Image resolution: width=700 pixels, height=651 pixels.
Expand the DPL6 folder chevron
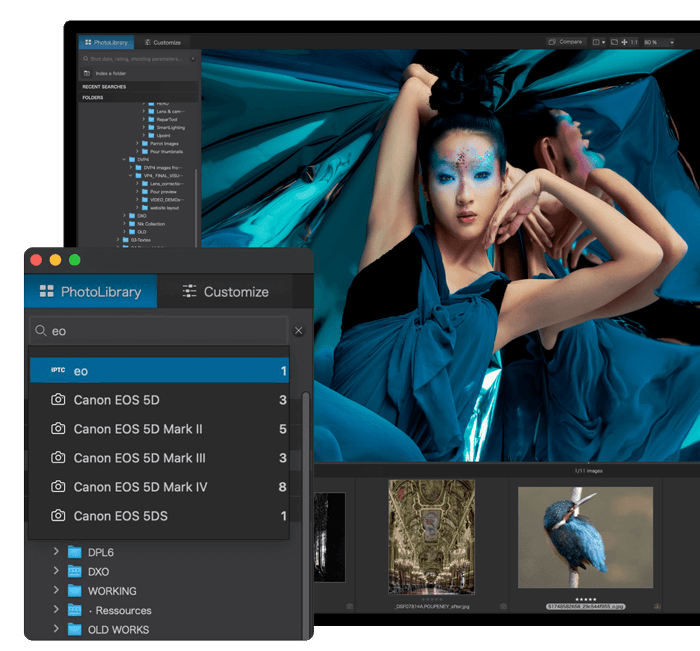coord(56,551)
